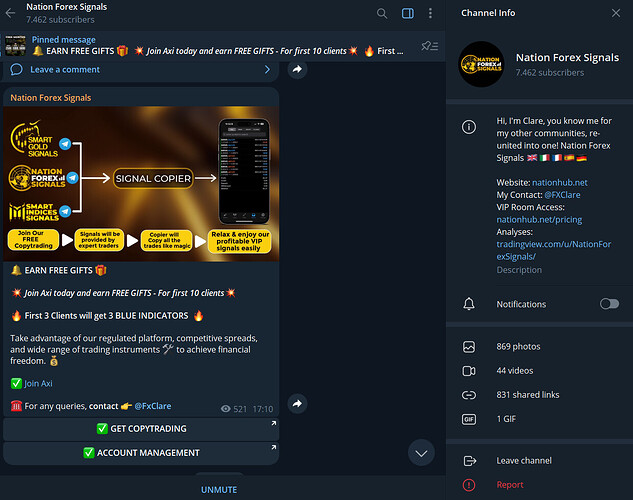Viewport: 633px width, 500px height.
Task: Open the 44 videos list
Action: pos(539,371)
